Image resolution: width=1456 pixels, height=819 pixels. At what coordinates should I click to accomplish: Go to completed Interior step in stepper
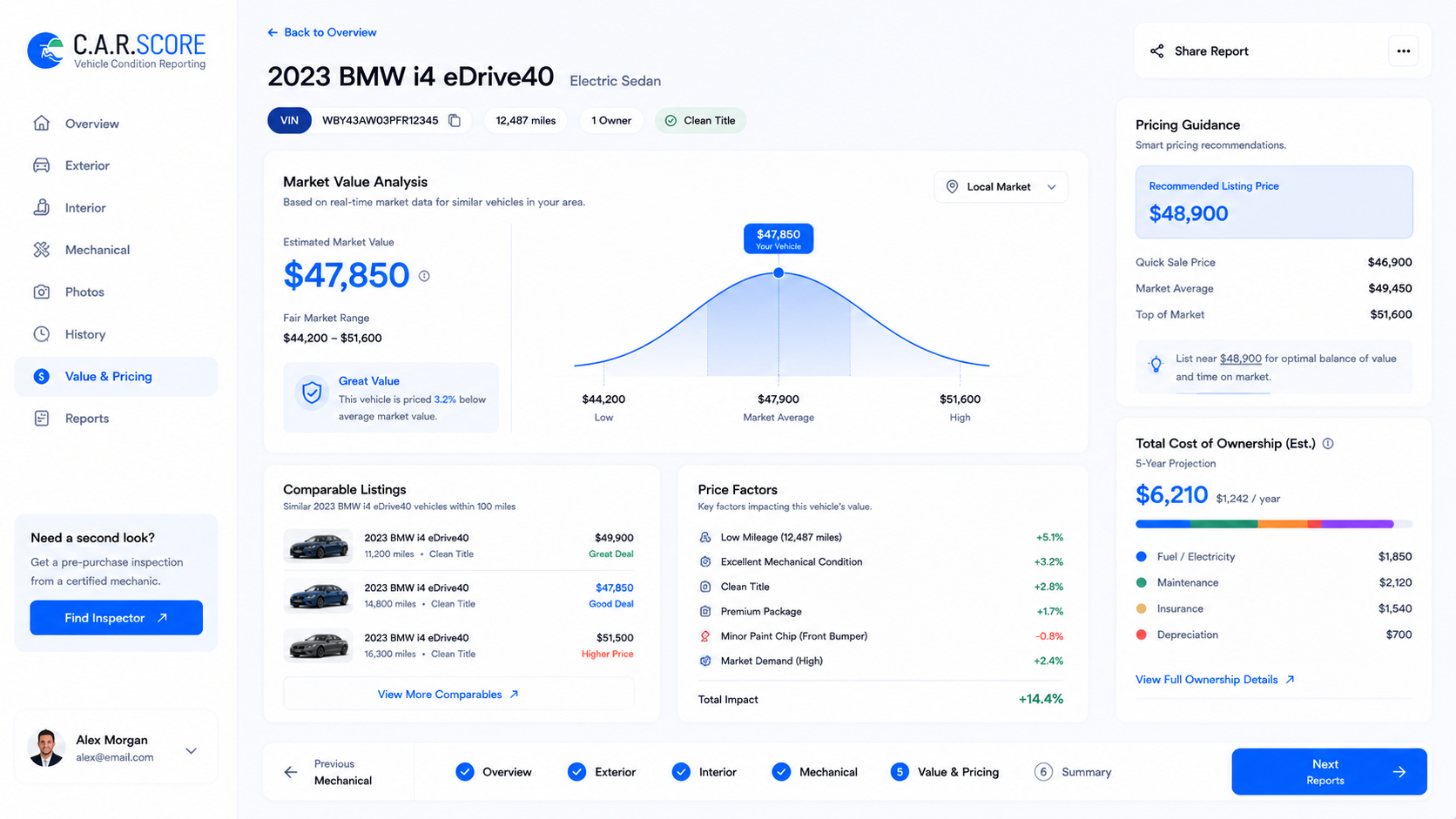(704, 772)
